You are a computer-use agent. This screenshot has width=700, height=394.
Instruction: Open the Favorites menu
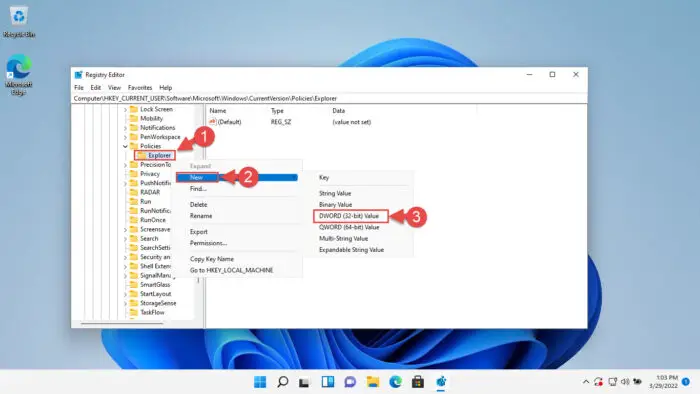point(140,87)
